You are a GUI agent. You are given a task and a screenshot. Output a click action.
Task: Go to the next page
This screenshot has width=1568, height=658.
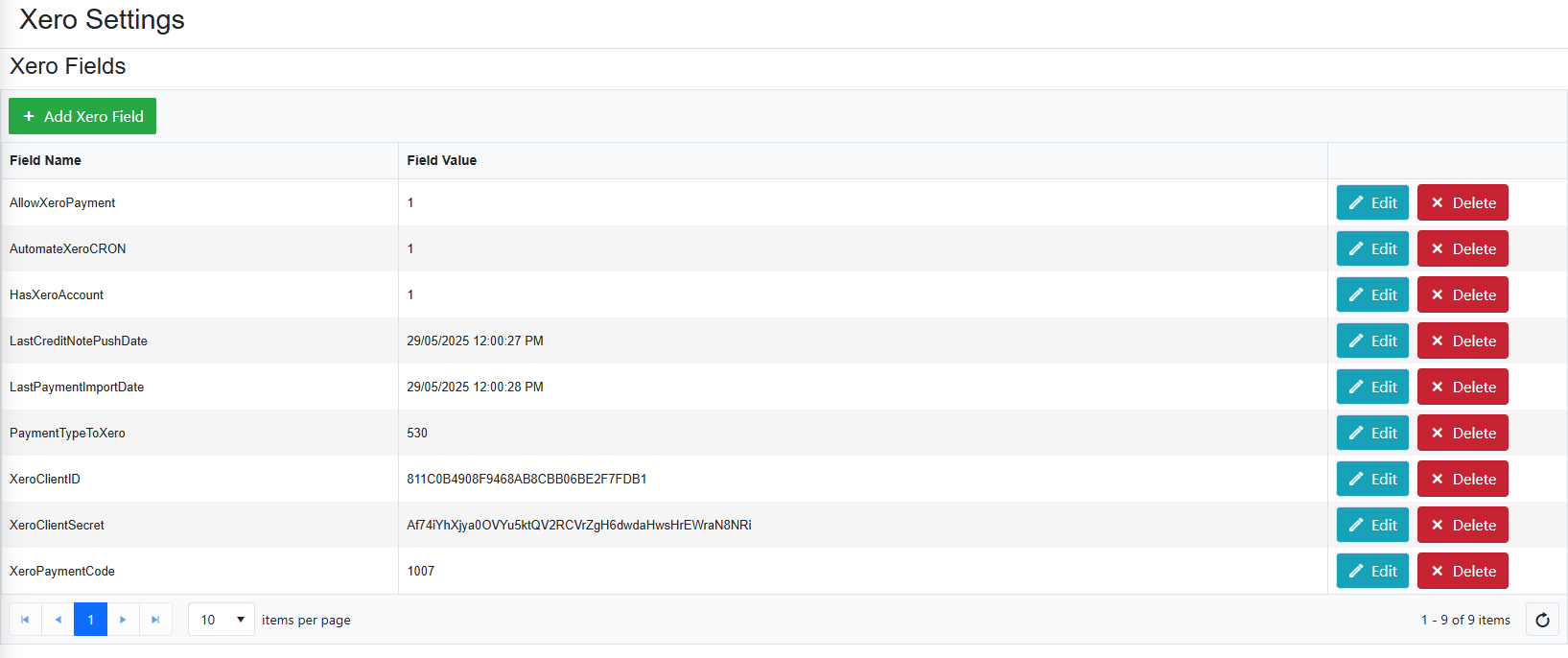coord(123,620)
